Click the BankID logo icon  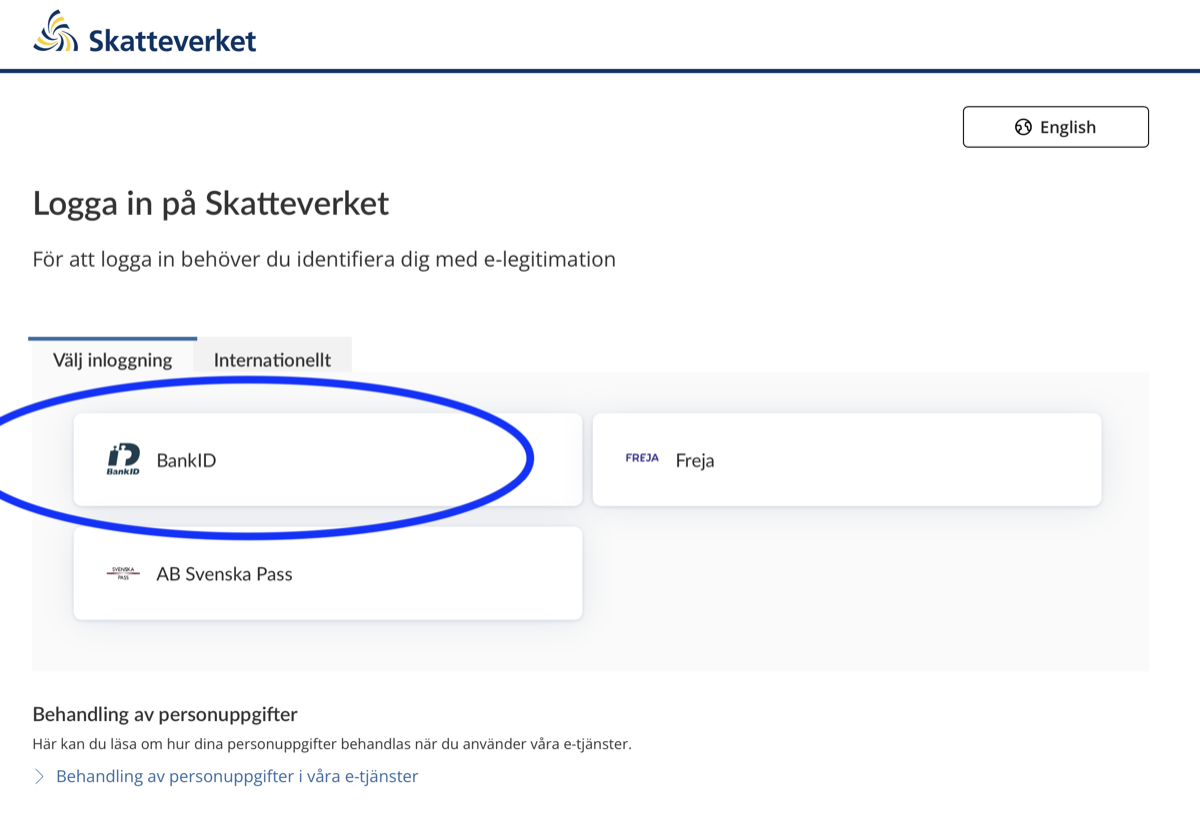(124, 460)
